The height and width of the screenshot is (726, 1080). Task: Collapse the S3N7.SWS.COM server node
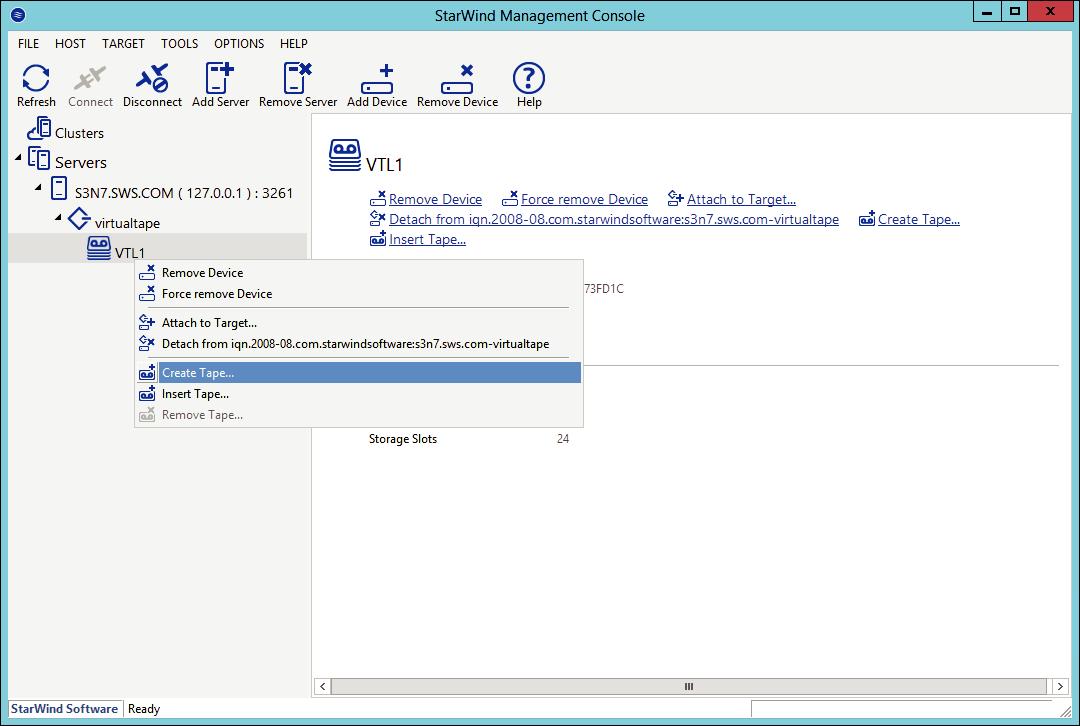coord(38,187)
